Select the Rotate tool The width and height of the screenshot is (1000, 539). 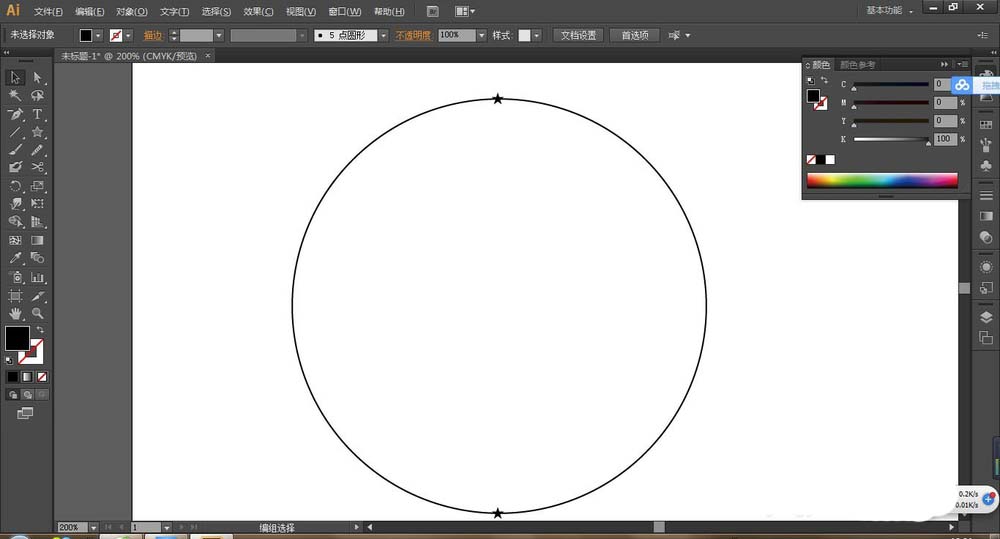pyautogui.click(x=15, y=186)
